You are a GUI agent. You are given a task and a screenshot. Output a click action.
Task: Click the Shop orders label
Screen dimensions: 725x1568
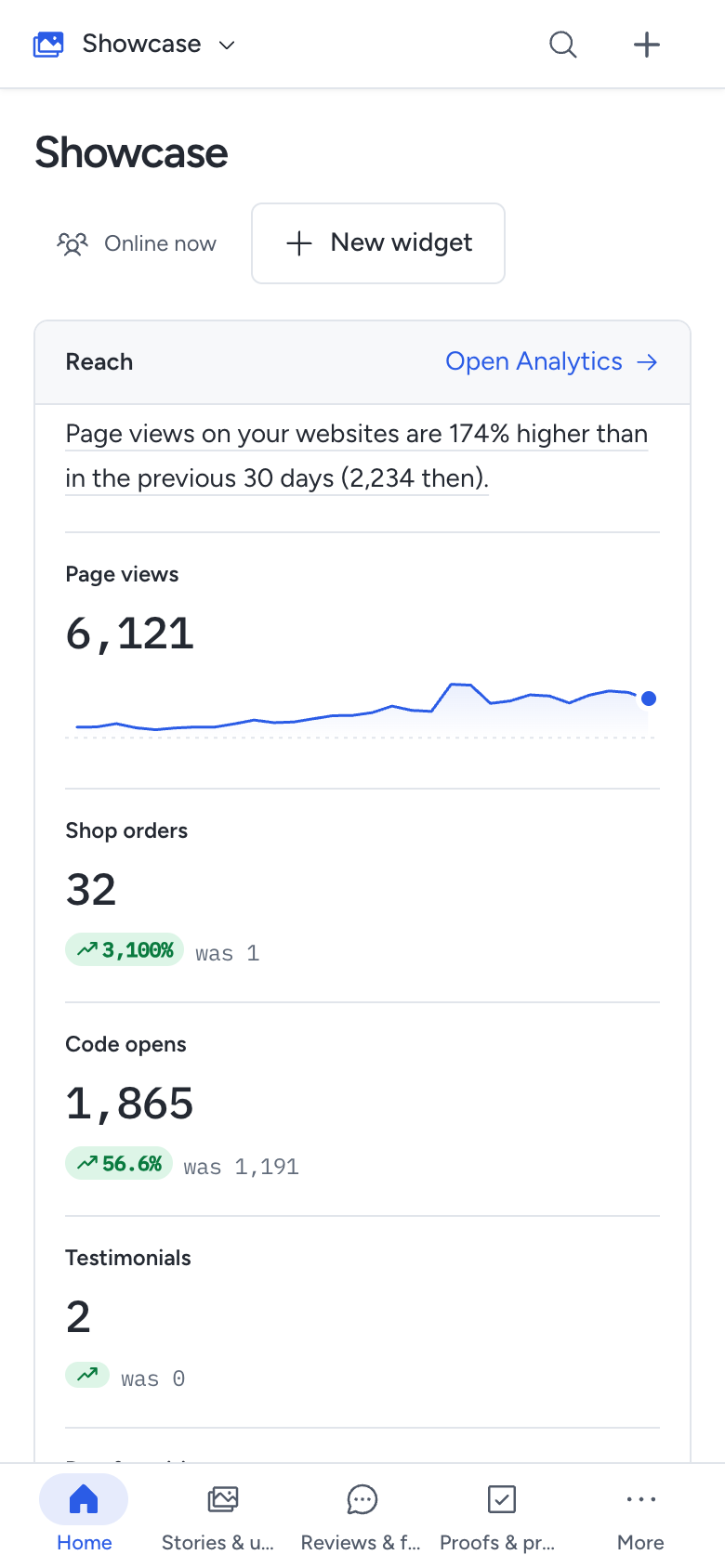(126, 830)
